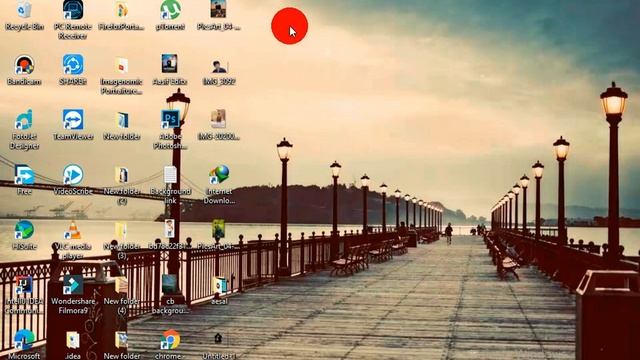Select New folder beside TeamViewer
Viewport: 640px width, 360px height.
(x=122, y=120)
